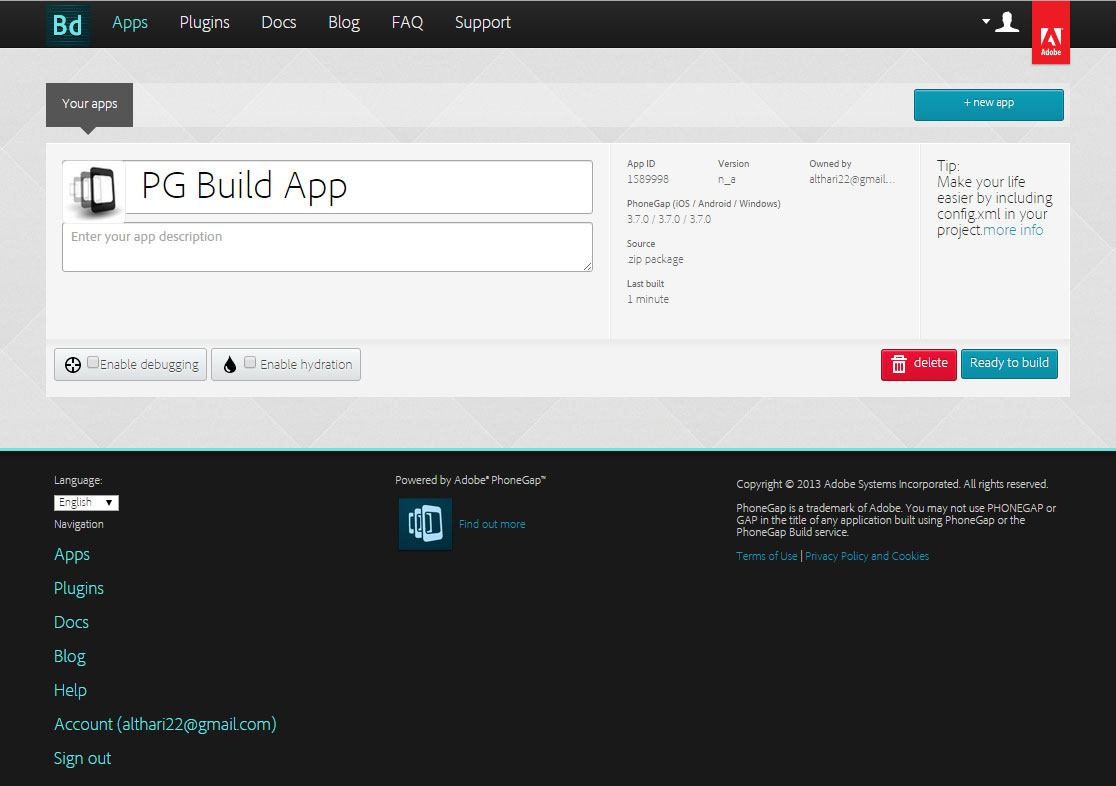Click the + new app button
The width and height of the screenshot is (1116, 786).
[x=989, y=105]
